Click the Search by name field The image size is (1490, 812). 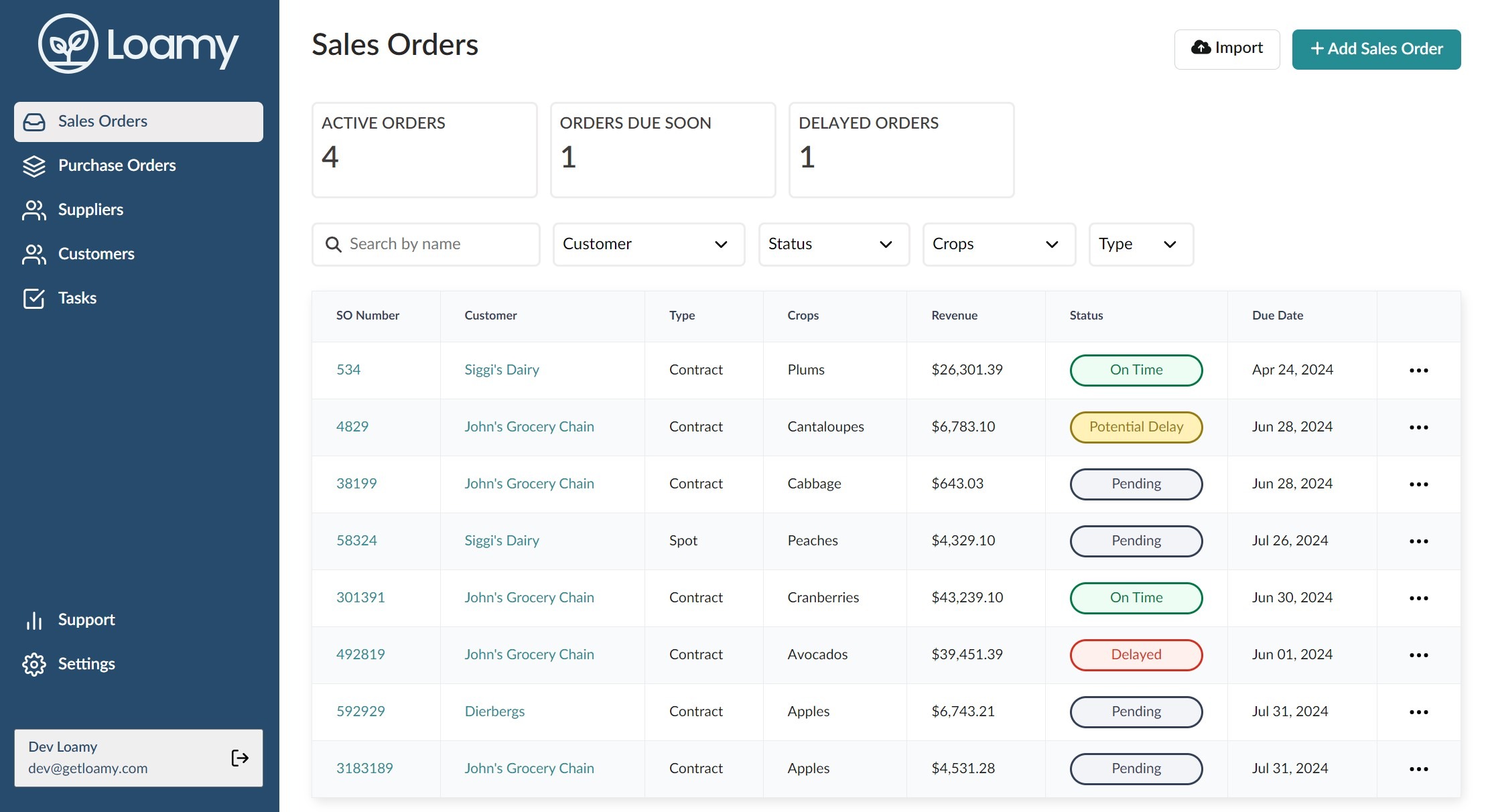[x=426, y=245]
